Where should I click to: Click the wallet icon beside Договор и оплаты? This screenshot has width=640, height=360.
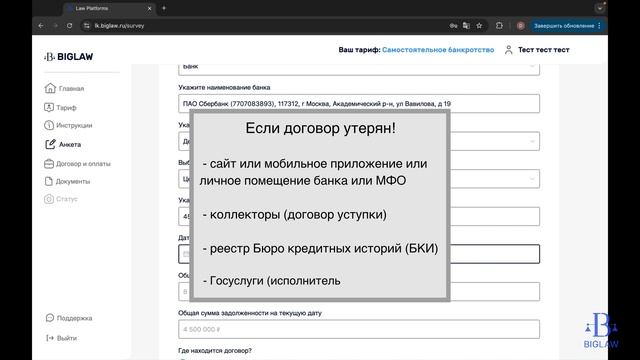click(x=49, y=164)
